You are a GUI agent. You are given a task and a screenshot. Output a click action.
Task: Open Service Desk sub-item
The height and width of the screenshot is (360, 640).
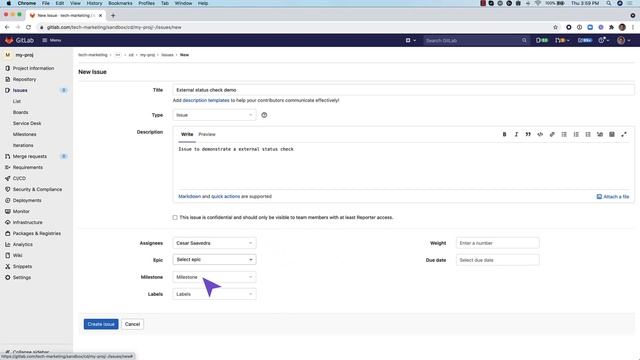pyautogui.click(x=27, y=123)
